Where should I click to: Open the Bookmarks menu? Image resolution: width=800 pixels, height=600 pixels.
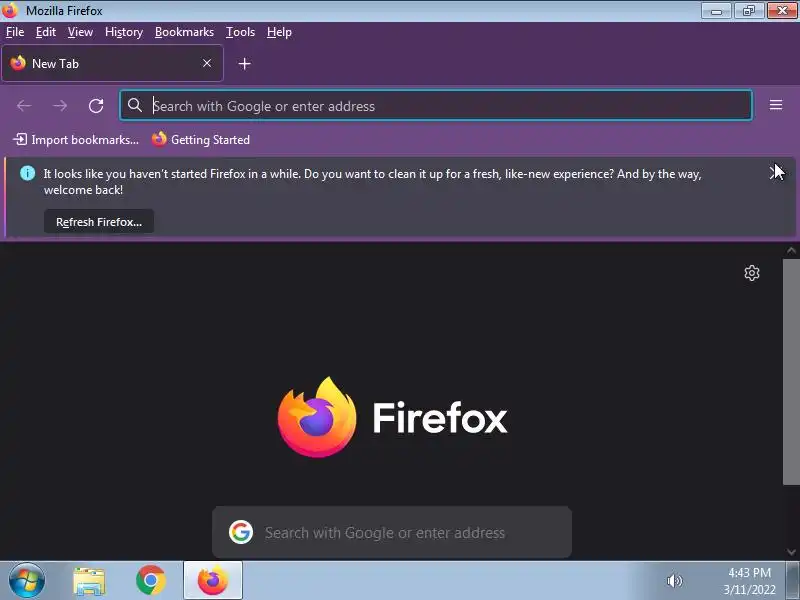pos(184,32)
